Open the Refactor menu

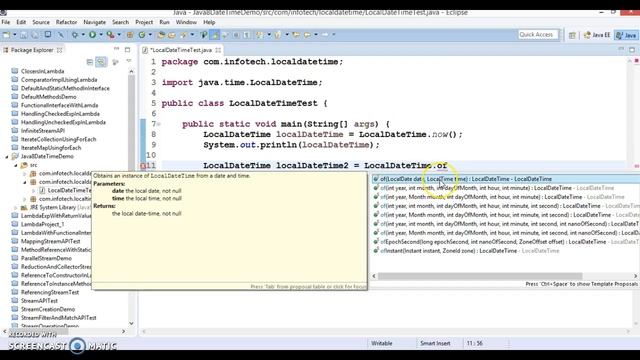coord(66,22)
